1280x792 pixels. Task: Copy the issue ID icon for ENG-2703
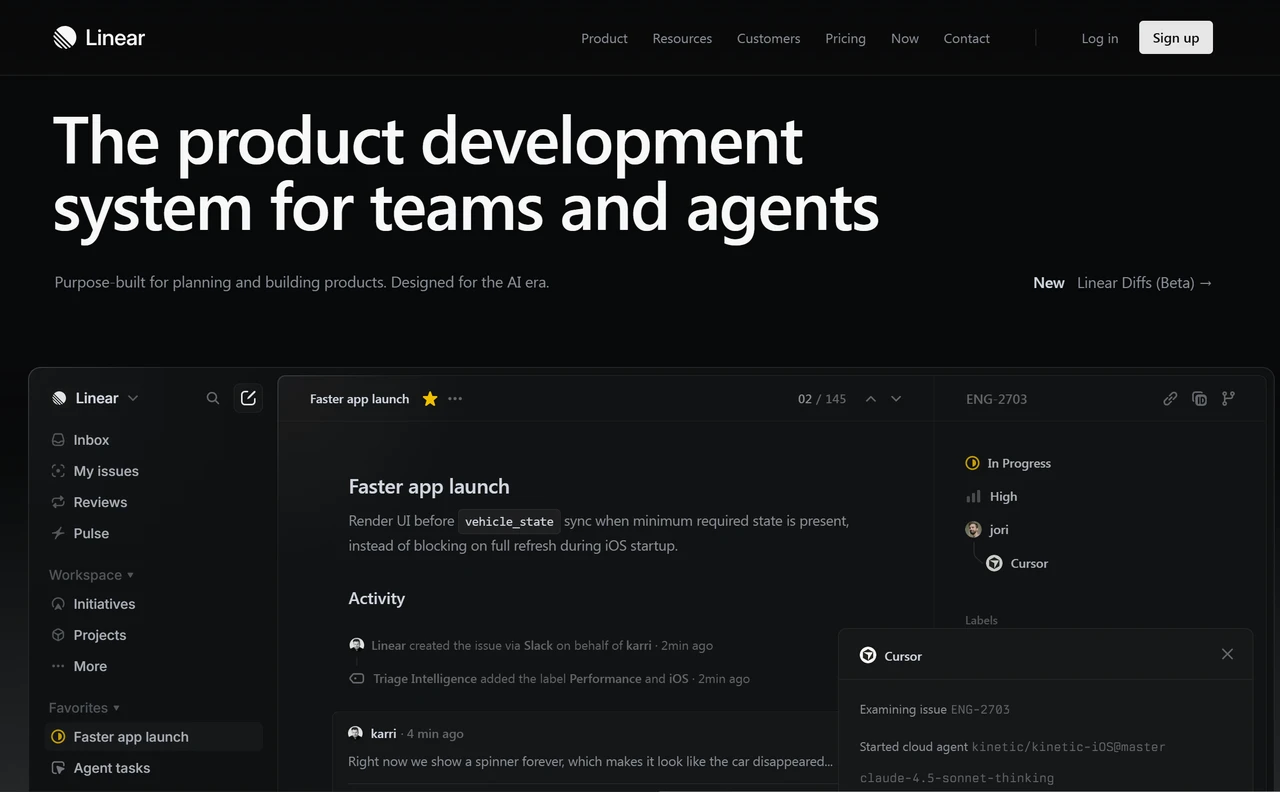pos(1199,398)
